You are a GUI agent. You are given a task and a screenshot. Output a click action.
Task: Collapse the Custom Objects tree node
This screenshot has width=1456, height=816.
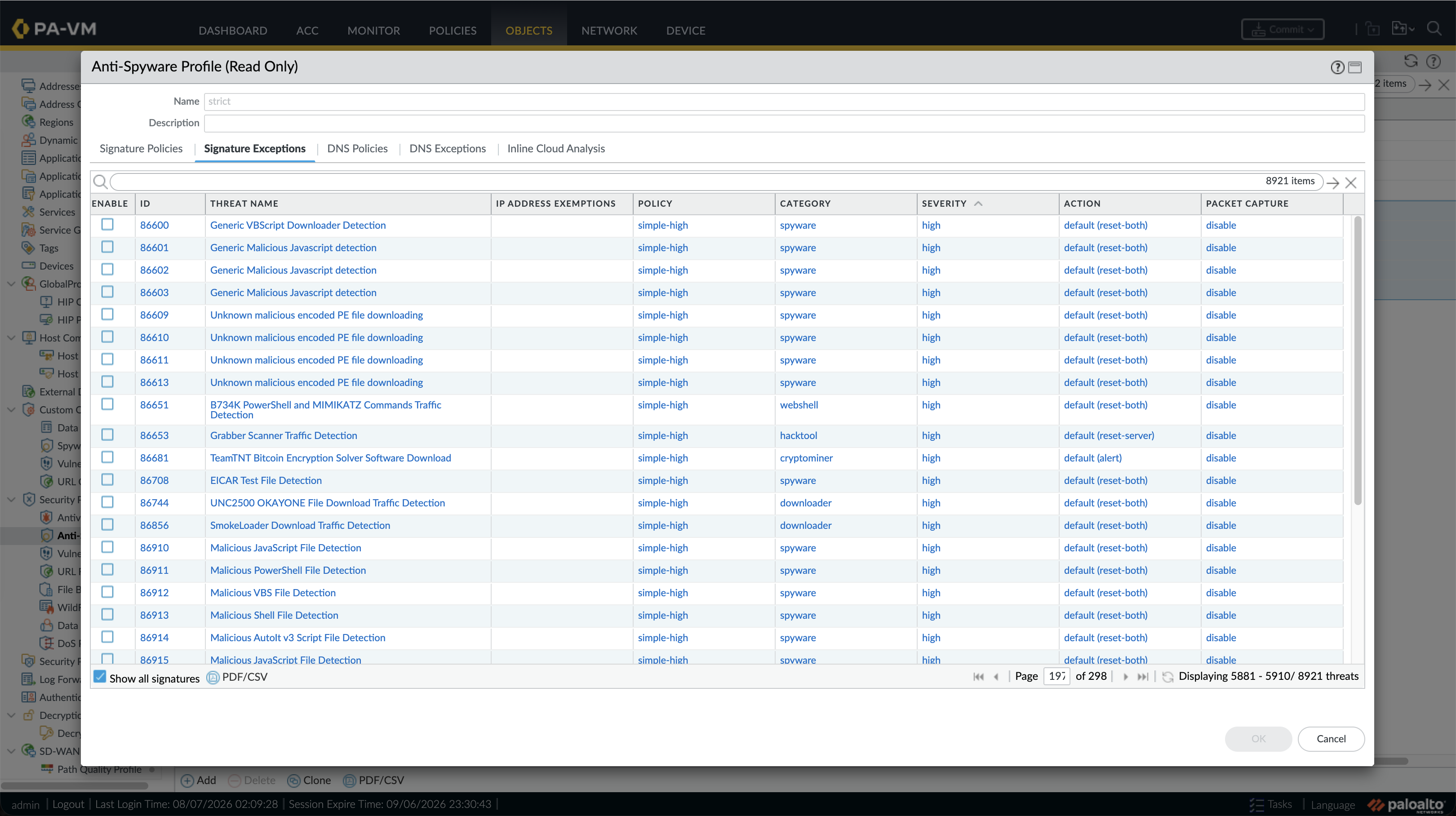click(x=11, y=410)
